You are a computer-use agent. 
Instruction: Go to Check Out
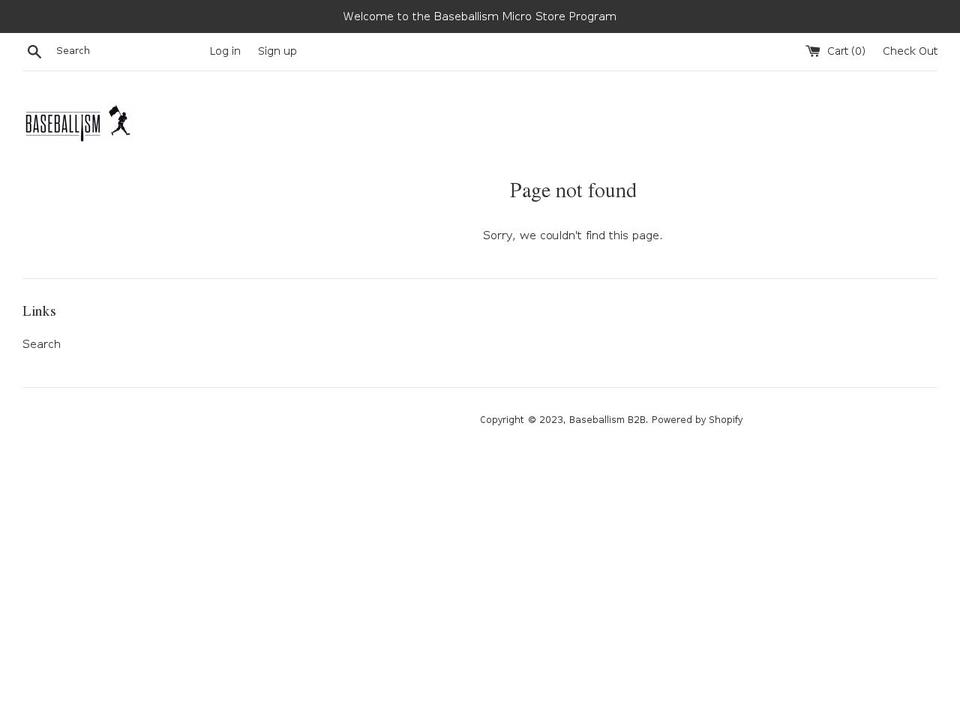(910, 51)
